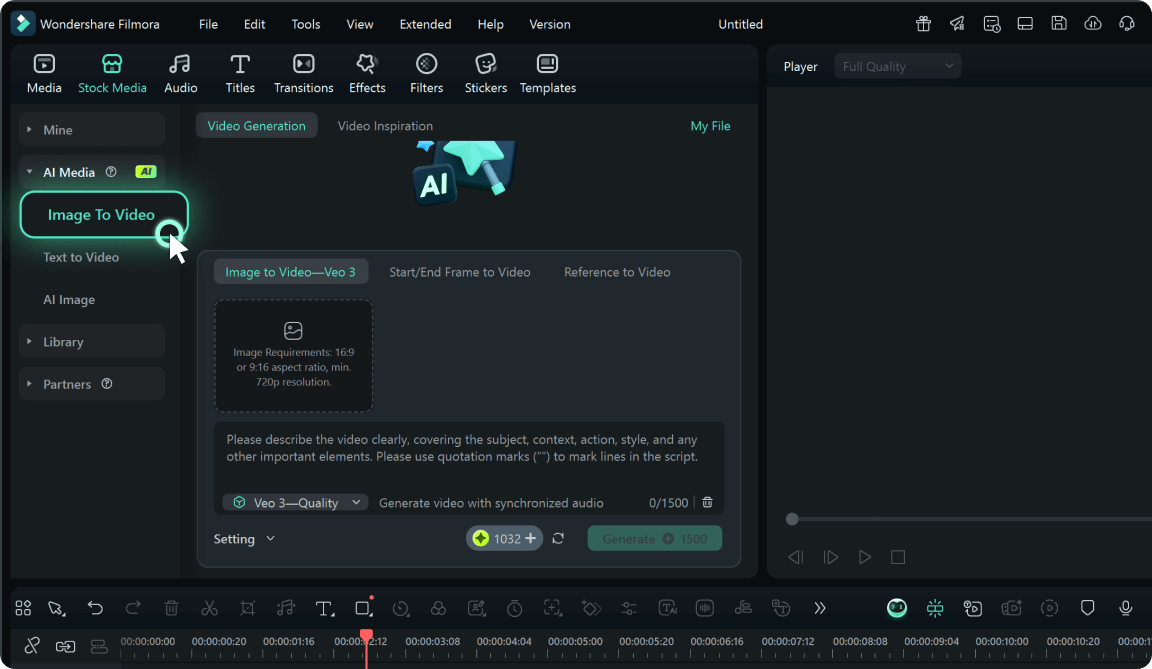Select Image To Video in sidebar

click(104, 214)
